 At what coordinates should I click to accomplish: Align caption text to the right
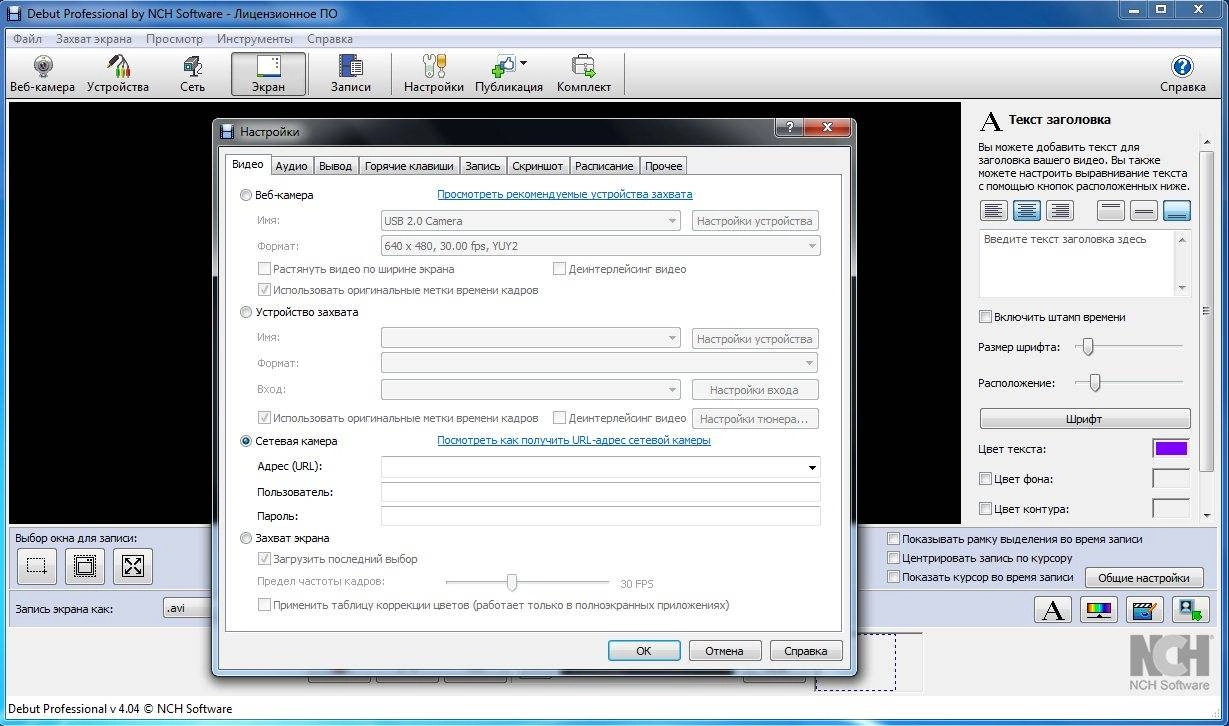[1061, 210]
